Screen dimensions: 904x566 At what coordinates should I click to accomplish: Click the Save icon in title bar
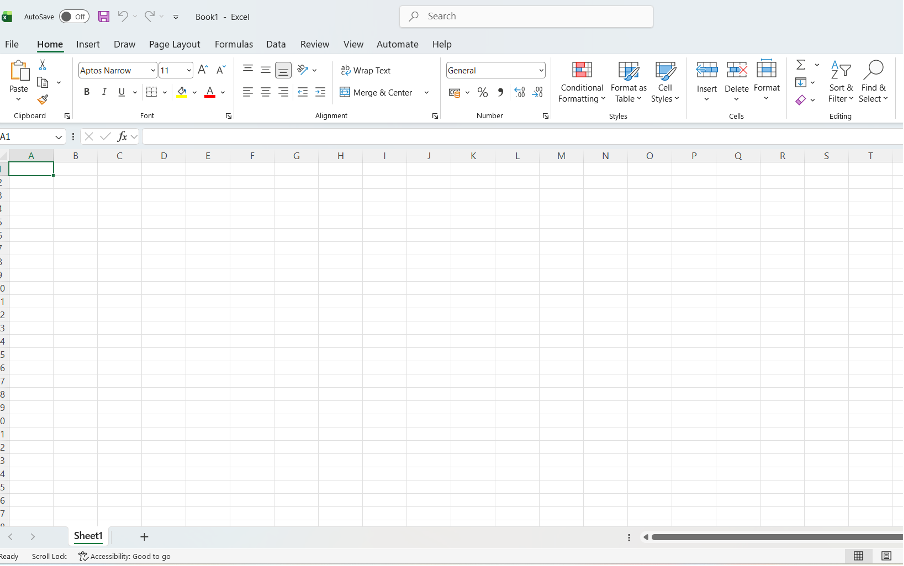(103, 16)
